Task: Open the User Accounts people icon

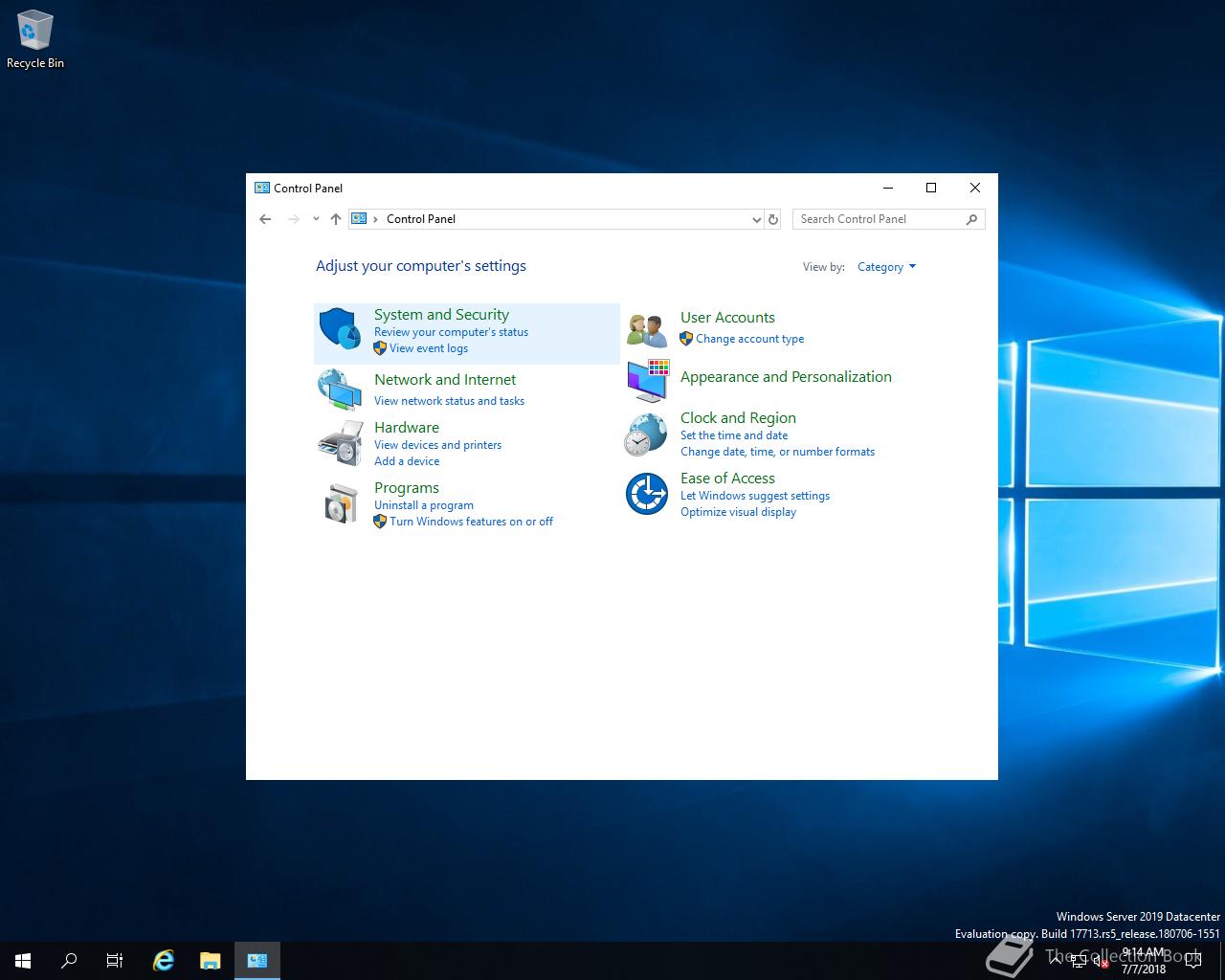Action: [647, 330]
